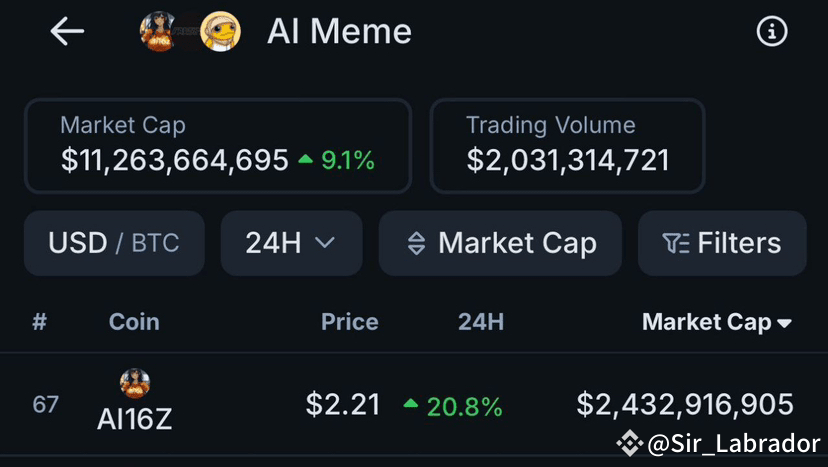Image resolution: width=828 pixels, height=467 pixels.
Task: Switch the currency toggle to BTC
Action: pos(155,243)
